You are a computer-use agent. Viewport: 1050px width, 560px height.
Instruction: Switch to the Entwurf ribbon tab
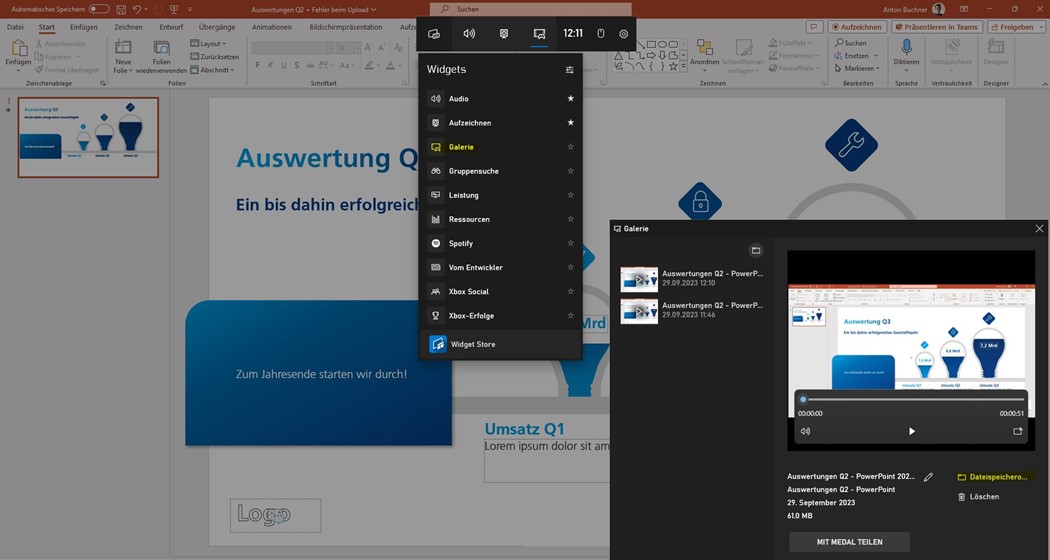pyautogui.click(x=171, y=27)
